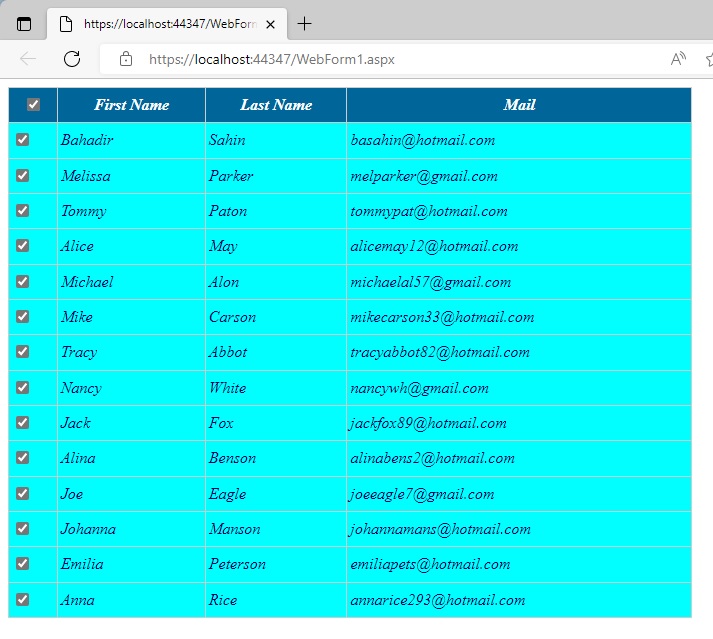Click the last name Fox
This screenshot has width=713, height=639.
pyautogui.click(x=221, y=423)
